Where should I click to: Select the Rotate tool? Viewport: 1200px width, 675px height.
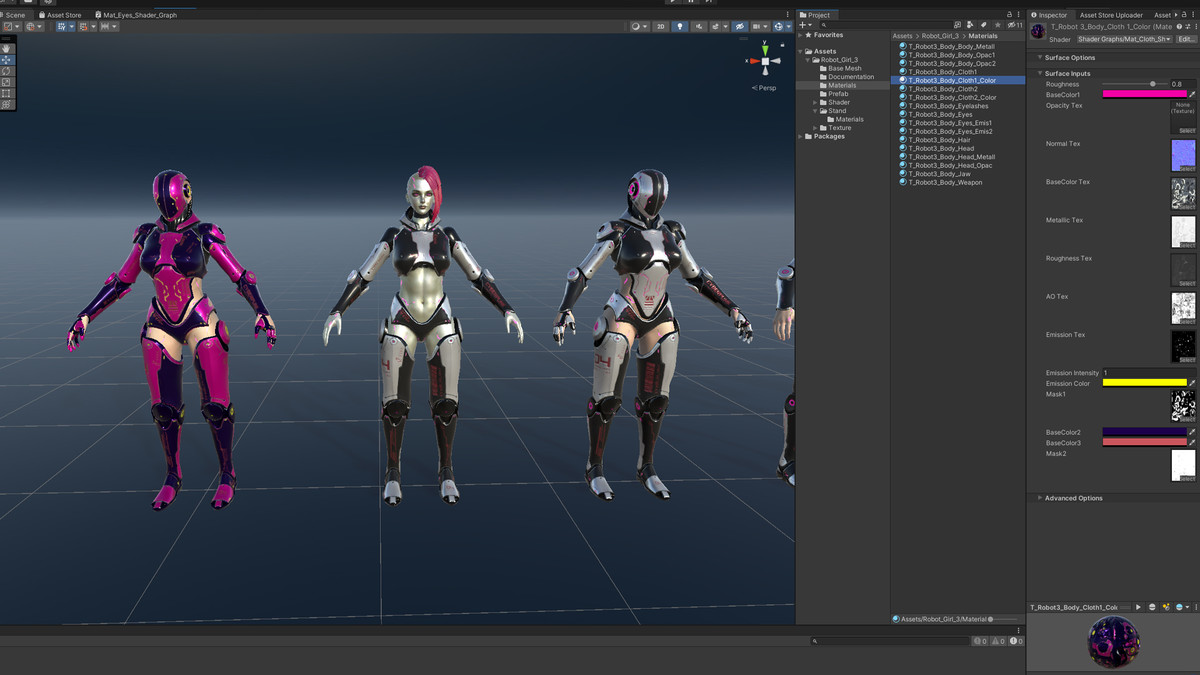[6, 71]
